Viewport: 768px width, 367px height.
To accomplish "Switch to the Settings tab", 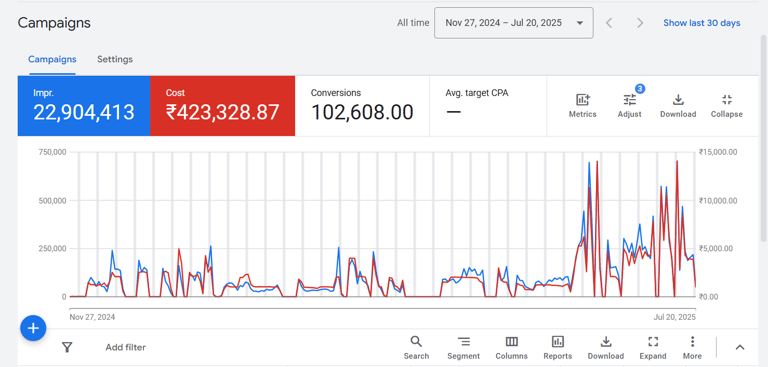I will (x=115, y=59).
